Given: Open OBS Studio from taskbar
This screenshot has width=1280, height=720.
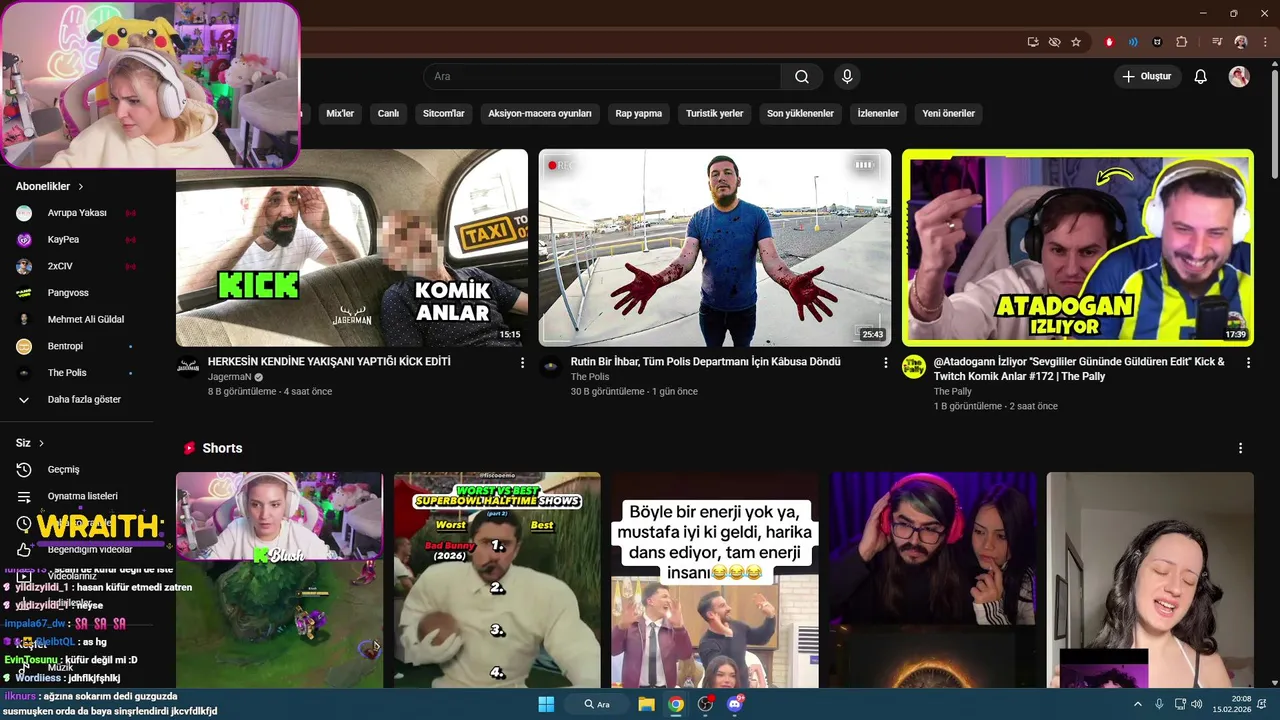Looking at the screenshot, I should click(706, 704).
